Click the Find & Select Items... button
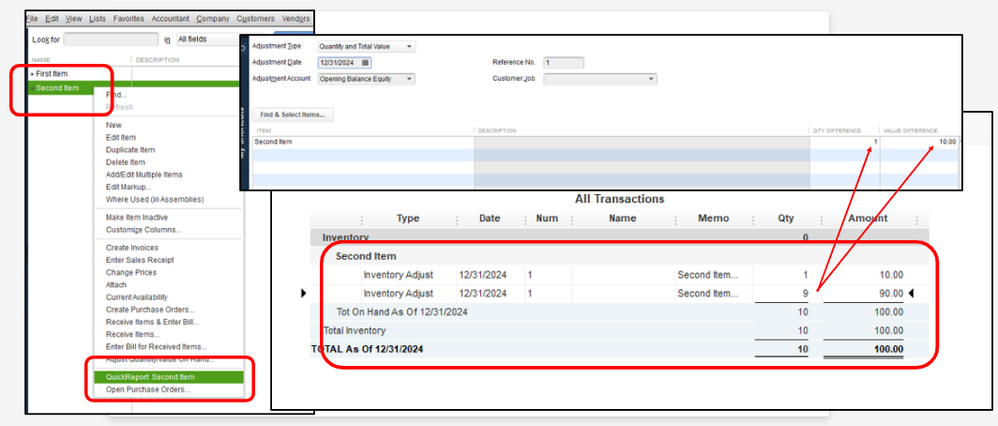Viewport: 998px width, 426px height. coord(293,115)
